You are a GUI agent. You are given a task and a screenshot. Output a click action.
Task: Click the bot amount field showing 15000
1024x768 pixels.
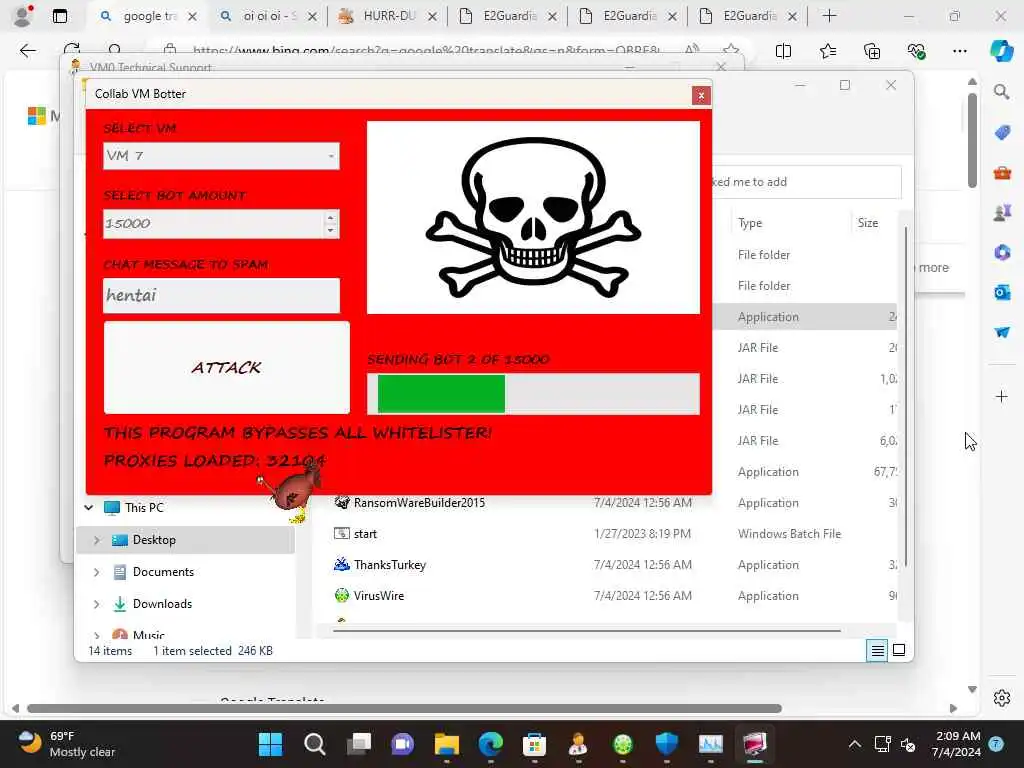213,223
